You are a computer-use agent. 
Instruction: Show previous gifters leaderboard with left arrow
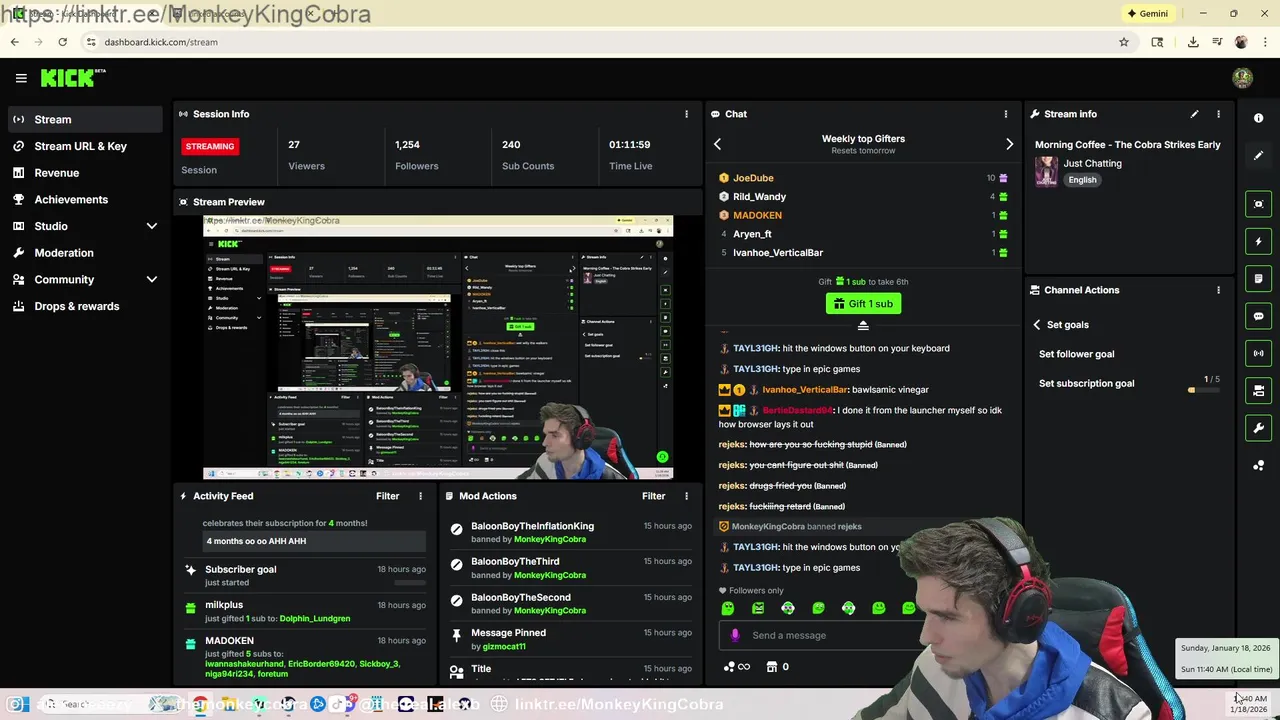(x=717, y=144)
